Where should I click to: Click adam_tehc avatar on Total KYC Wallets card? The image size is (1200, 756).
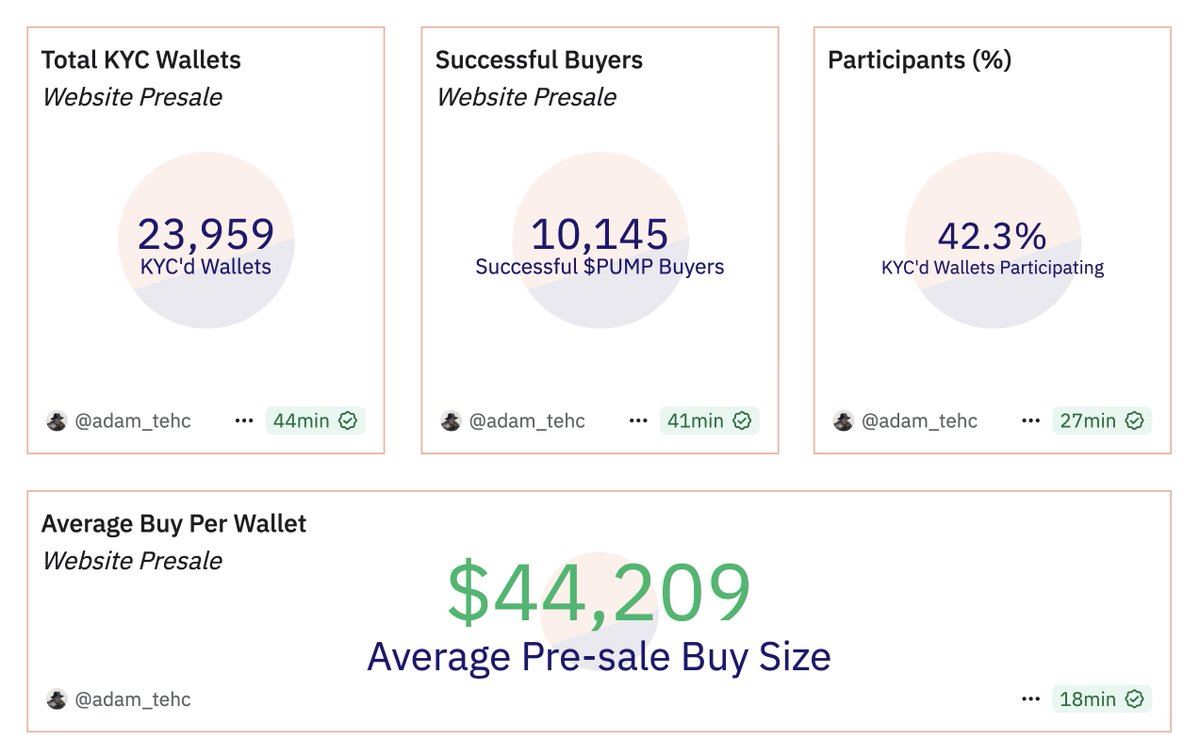56,421
